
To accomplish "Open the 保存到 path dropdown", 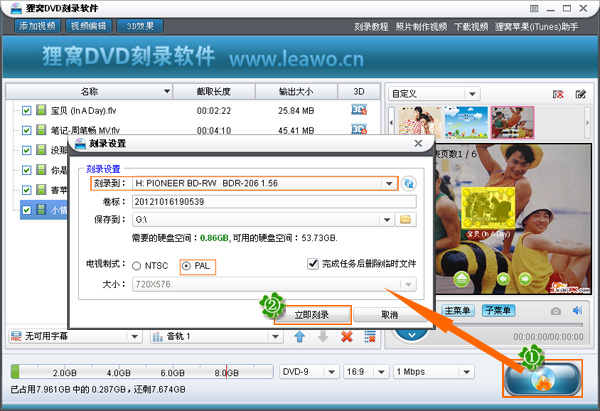I will 387,220.
